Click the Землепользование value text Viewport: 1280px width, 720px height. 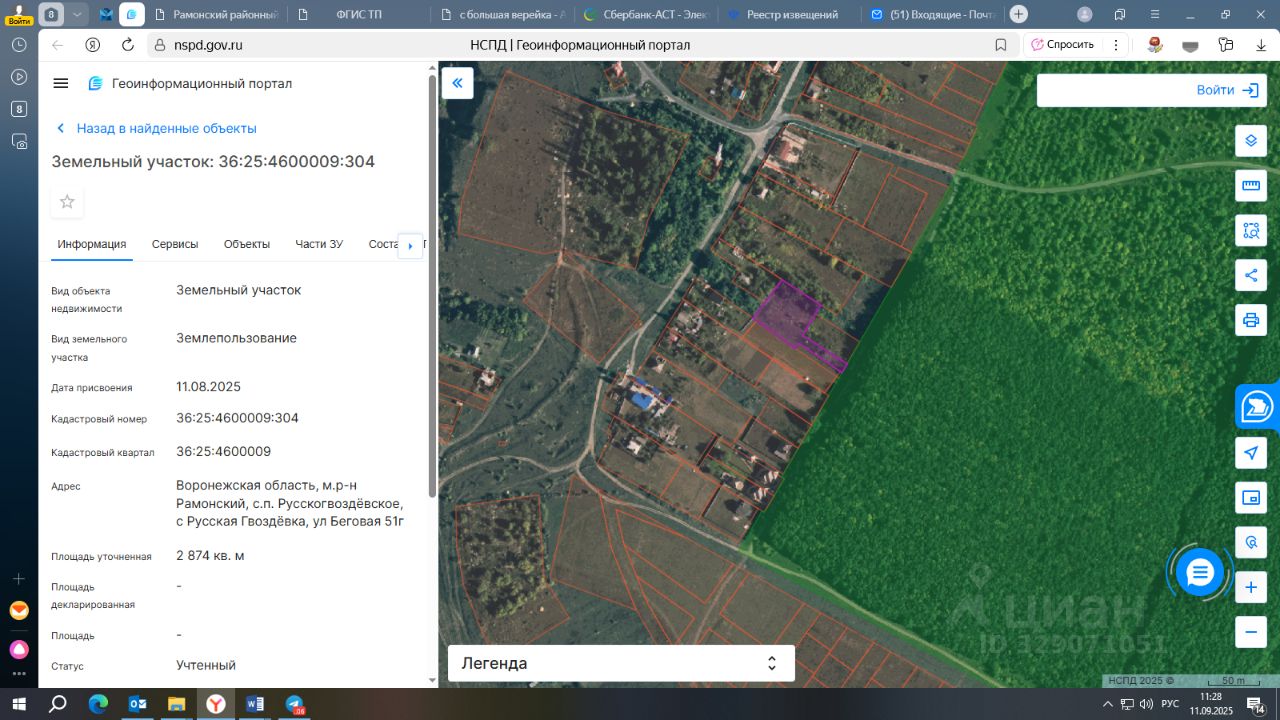[x=236, y=338]
